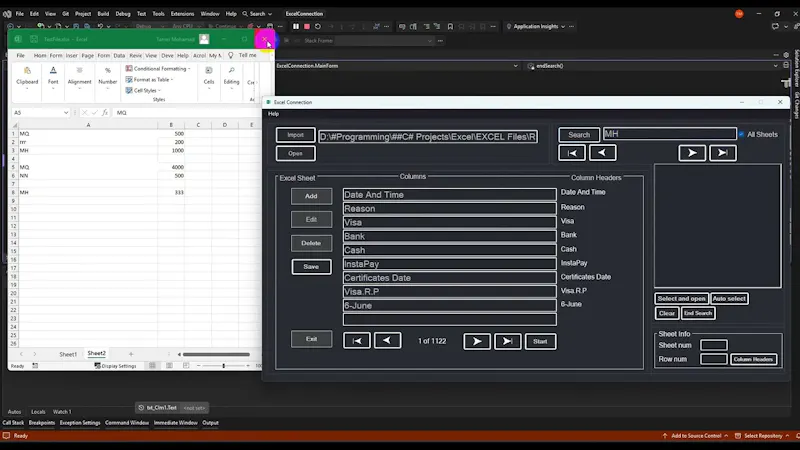This screenshot has width=800, height=450.
Task: Click the Excel user account avatar
Action: 204,39
